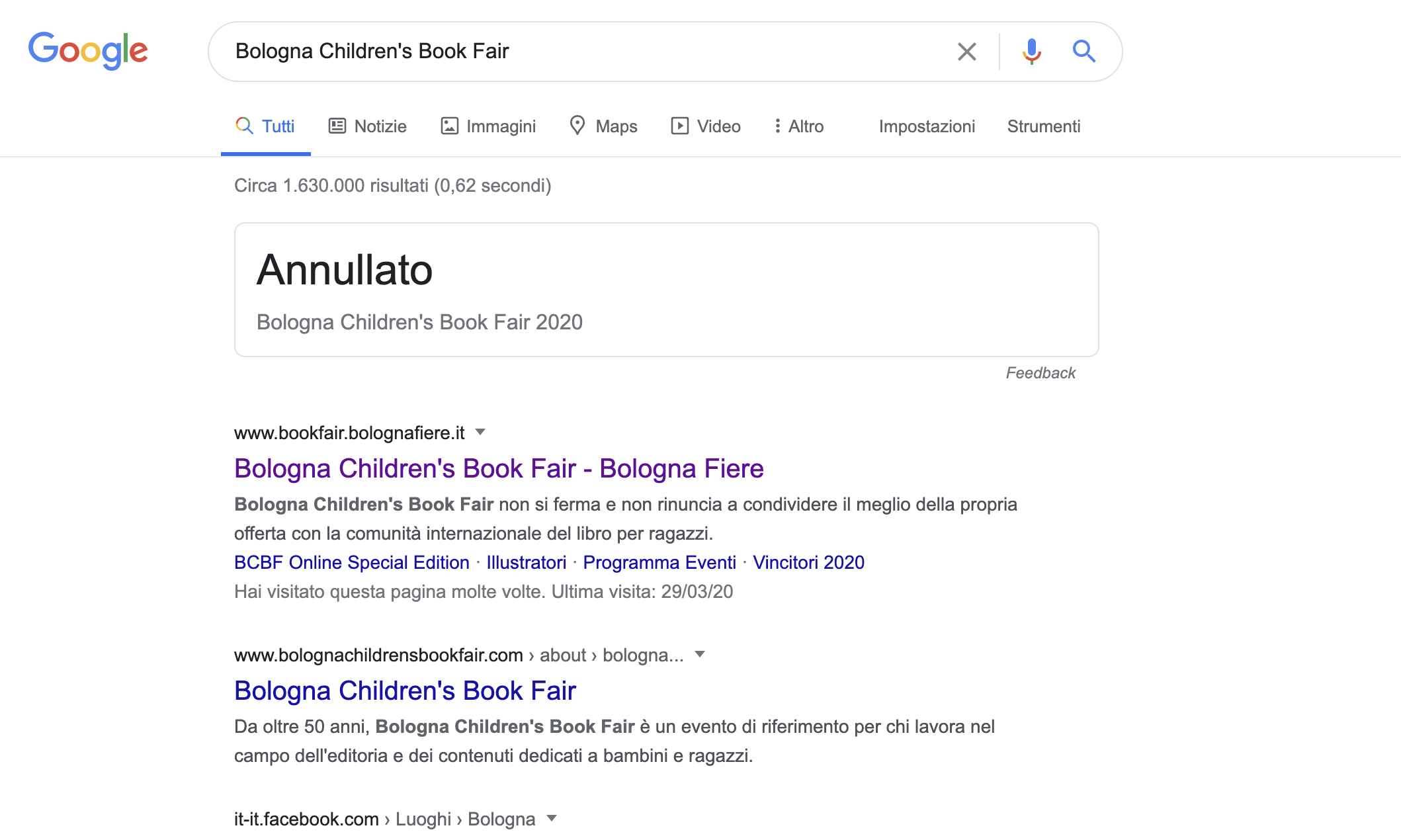Image resolution: width=1401 pixels, height=840 pixels.
Task: Open the Vincitori 2020 sitelink
Action: coord(808,562)
